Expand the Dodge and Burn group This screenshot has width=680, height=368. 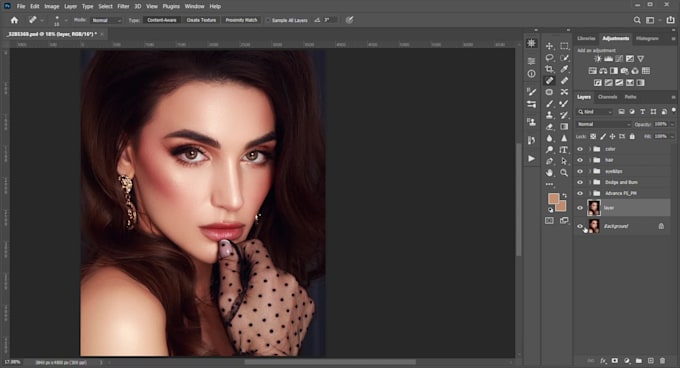point(590,182)
